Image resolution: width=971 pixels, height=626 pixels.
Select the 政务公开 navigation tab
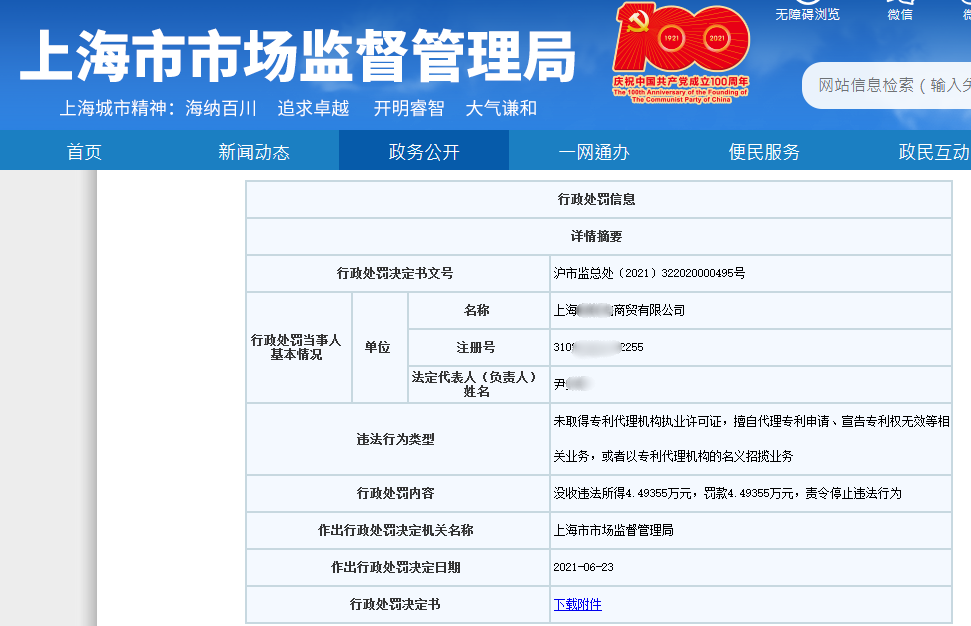424,152
